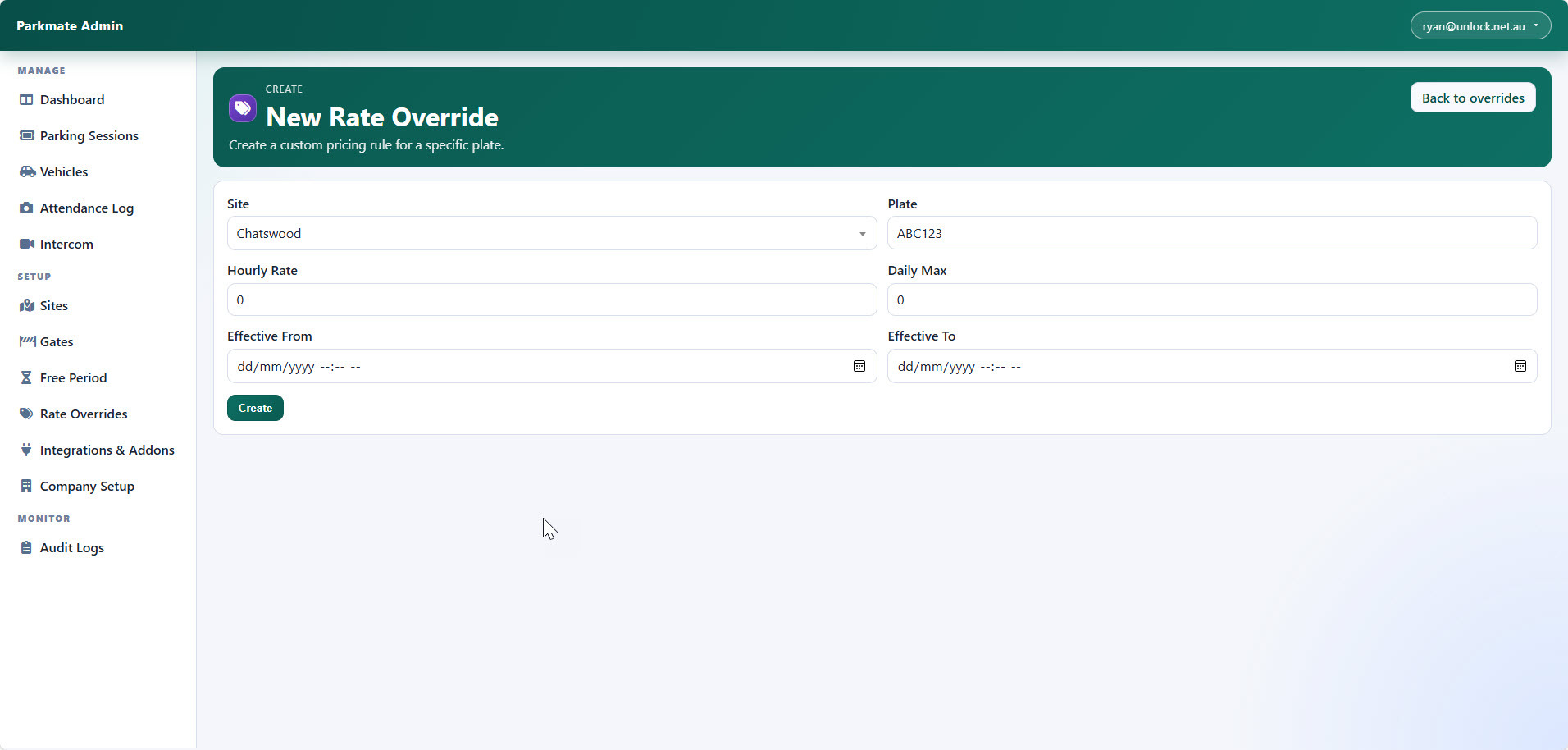
Task: Click the Integrations & Addons plug icon
Action: pyautogui.click(x=26, y=450)
